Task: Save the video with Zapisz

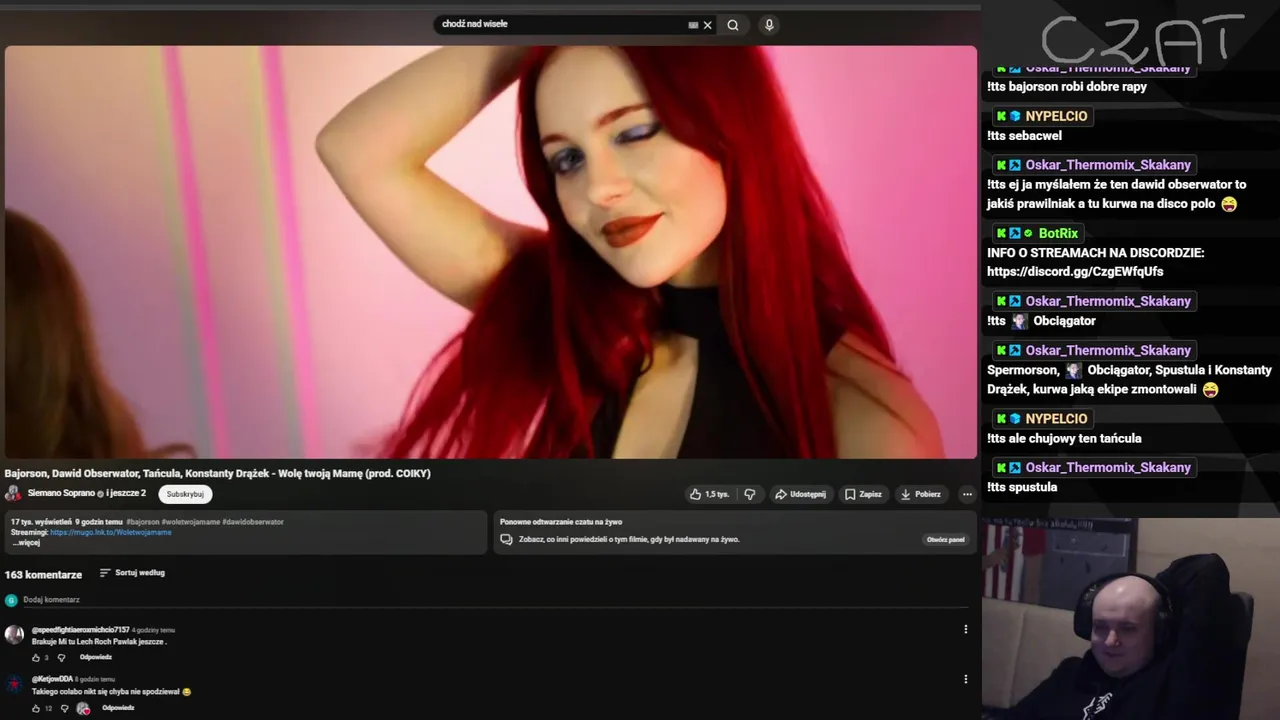Action: point(863,494)
